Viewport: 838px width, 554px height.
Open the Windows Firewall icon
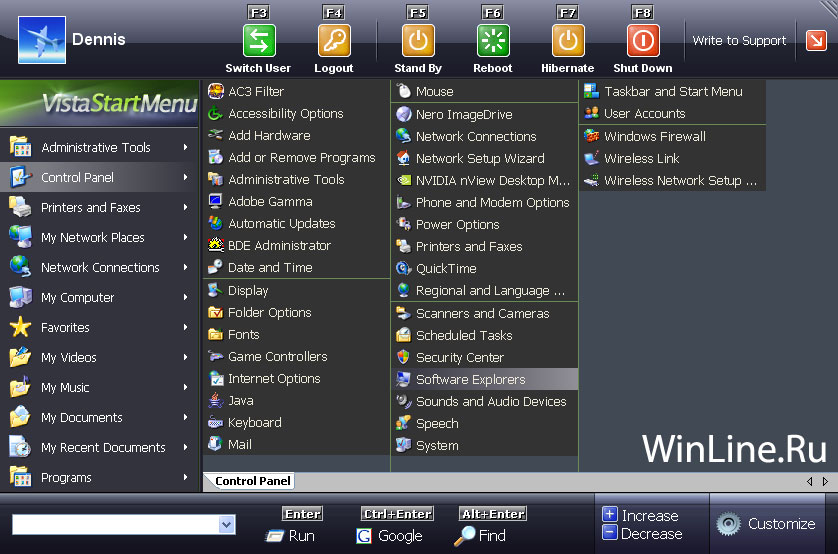coord(592,136)
